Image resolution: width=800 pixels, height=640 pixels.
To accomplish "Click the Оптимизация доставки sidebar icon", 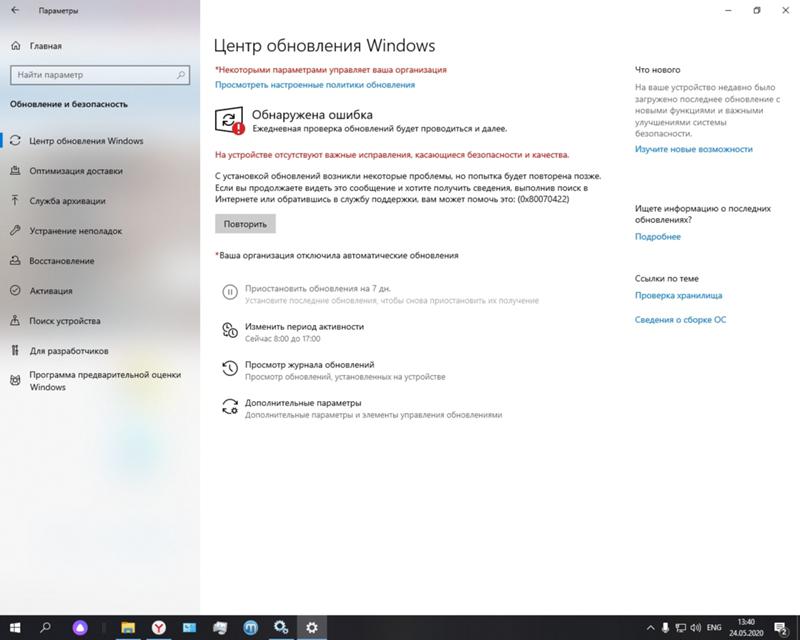I will point(15,170).
